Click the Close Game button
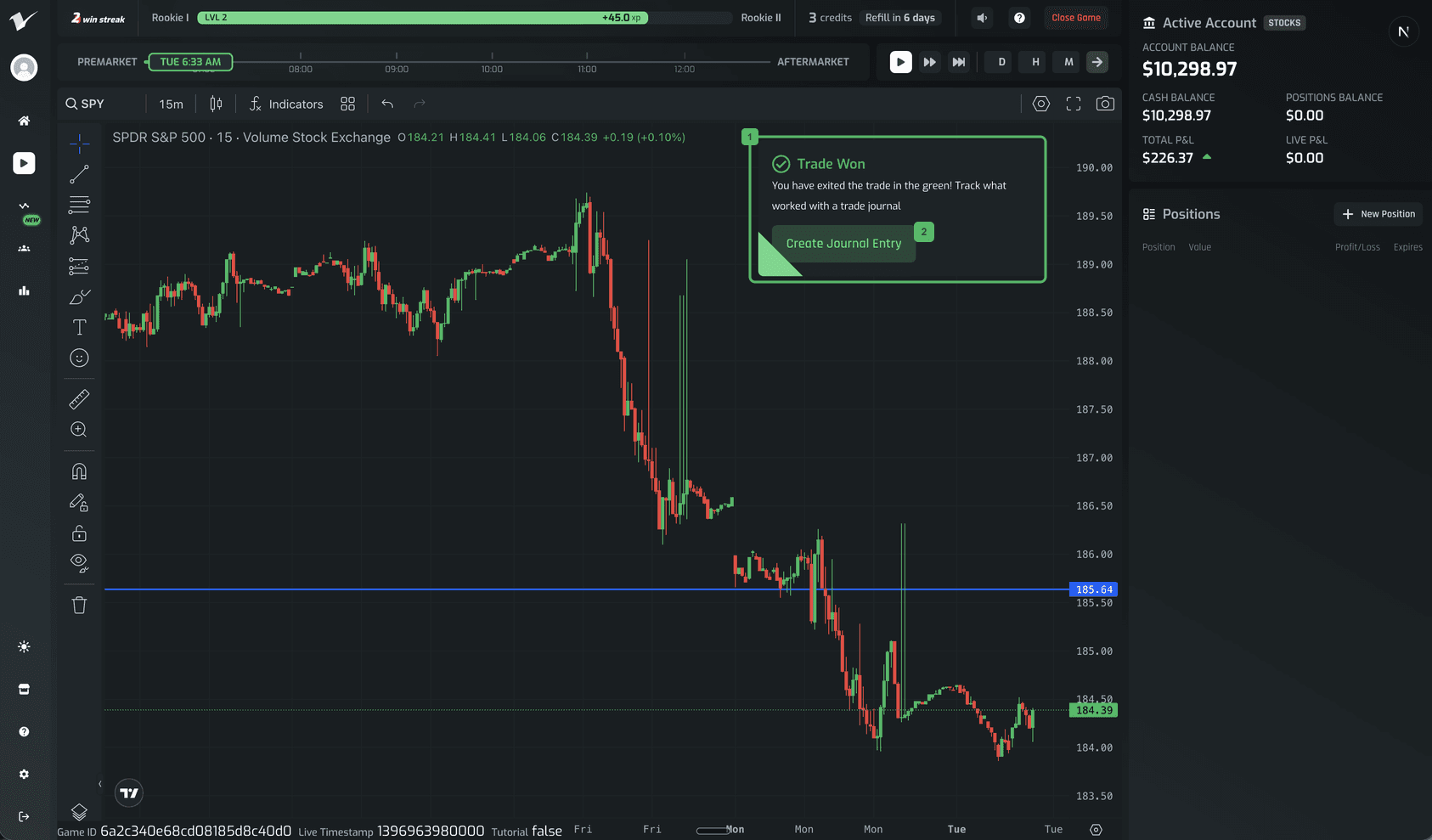 [x=1076, y=18]
